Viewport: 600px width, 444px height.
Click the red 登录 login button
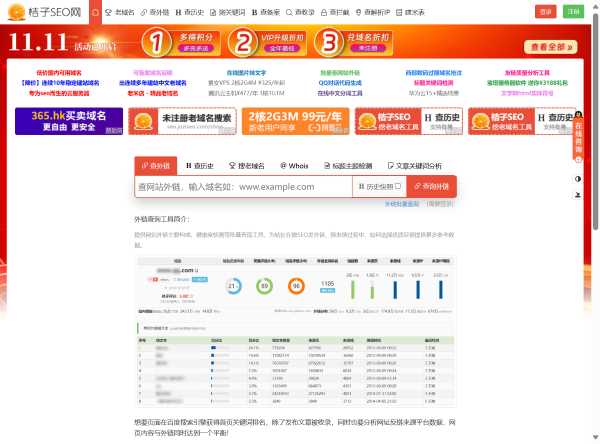tap(545, 12)
